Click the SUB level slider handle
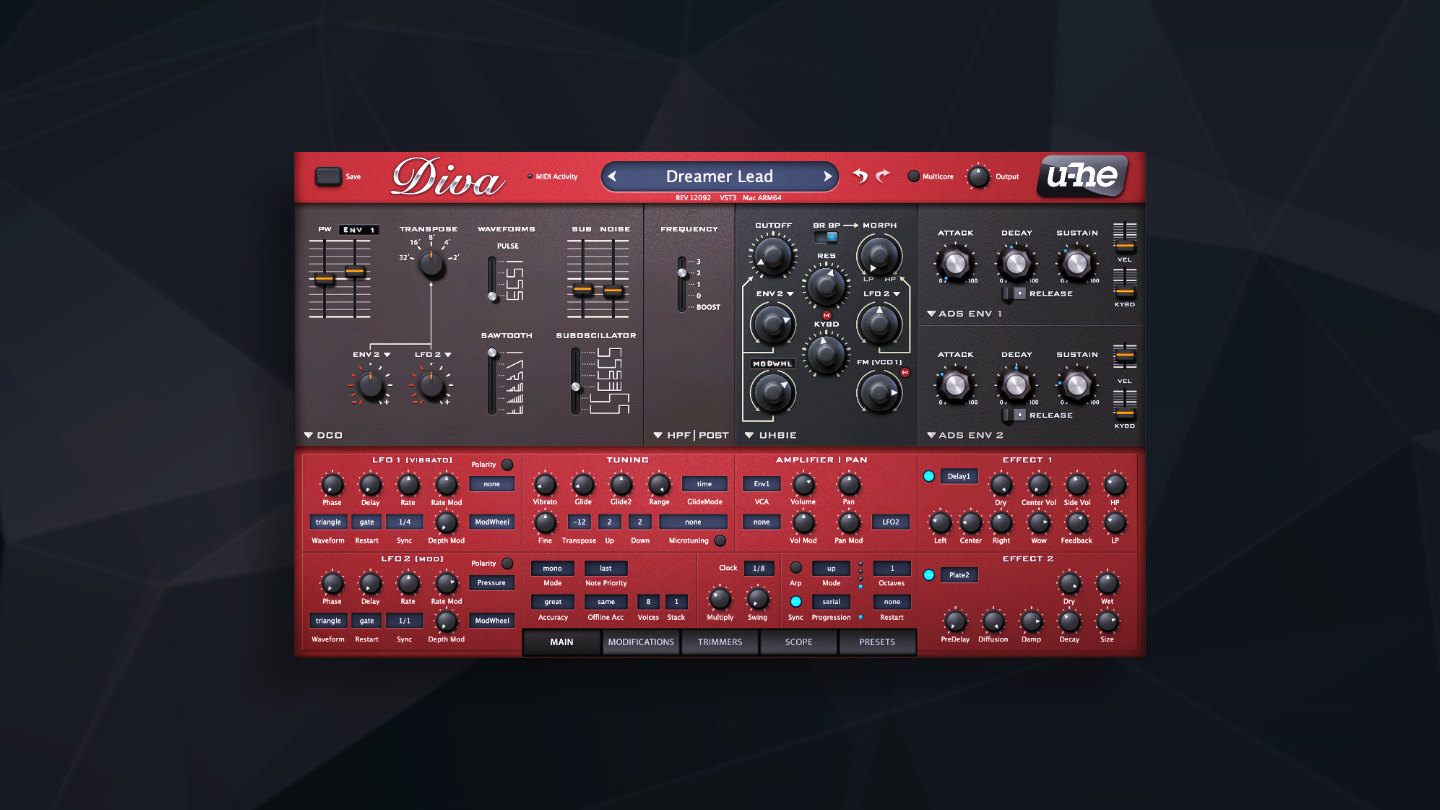The width and height of the screenshot is (1440, 810). click(x=582, y=290)
